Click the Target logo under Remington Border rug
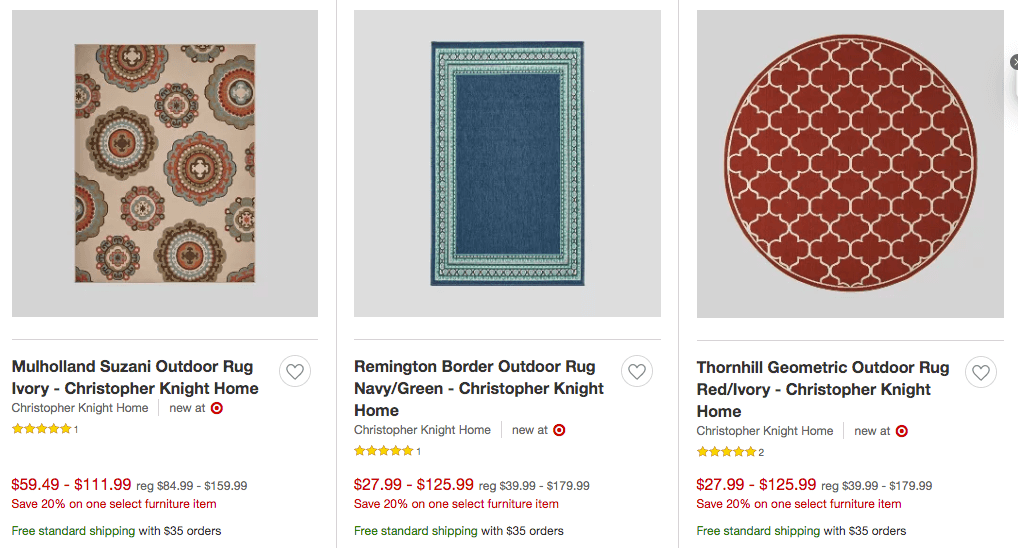The image size is (1018, 548). coord(559,430)
